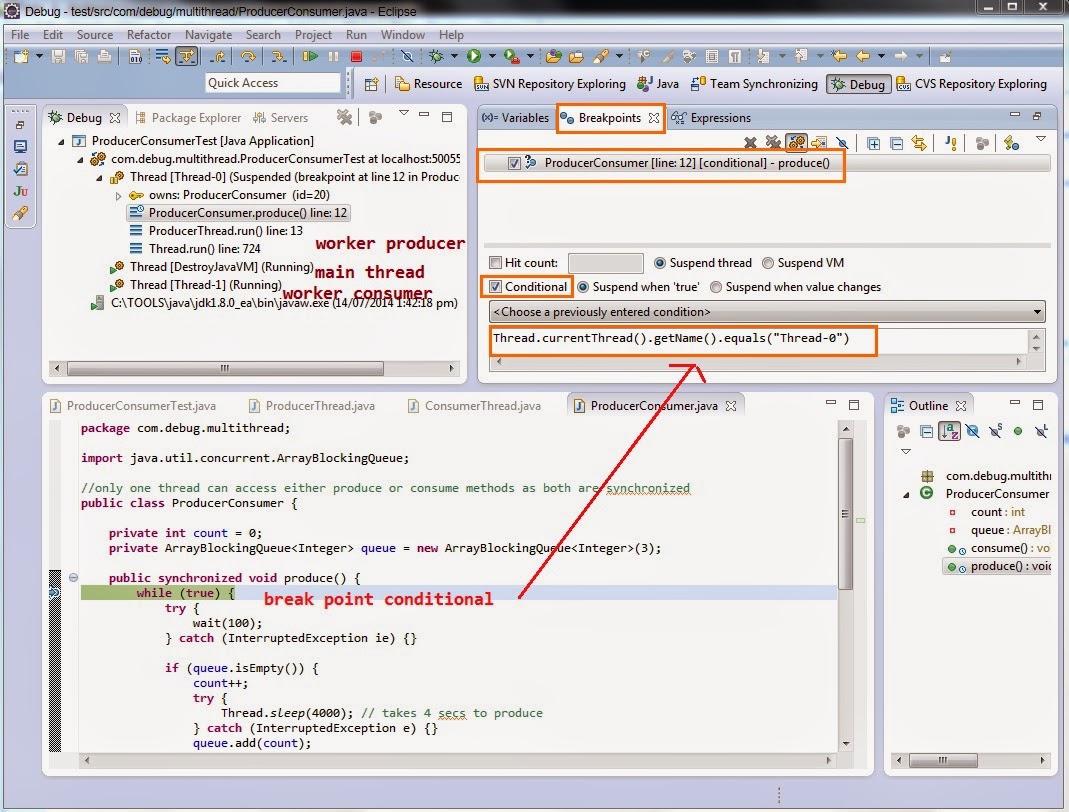1069x812 pixels.
Task: Terminate the debug session
Action: click(355, 56)
